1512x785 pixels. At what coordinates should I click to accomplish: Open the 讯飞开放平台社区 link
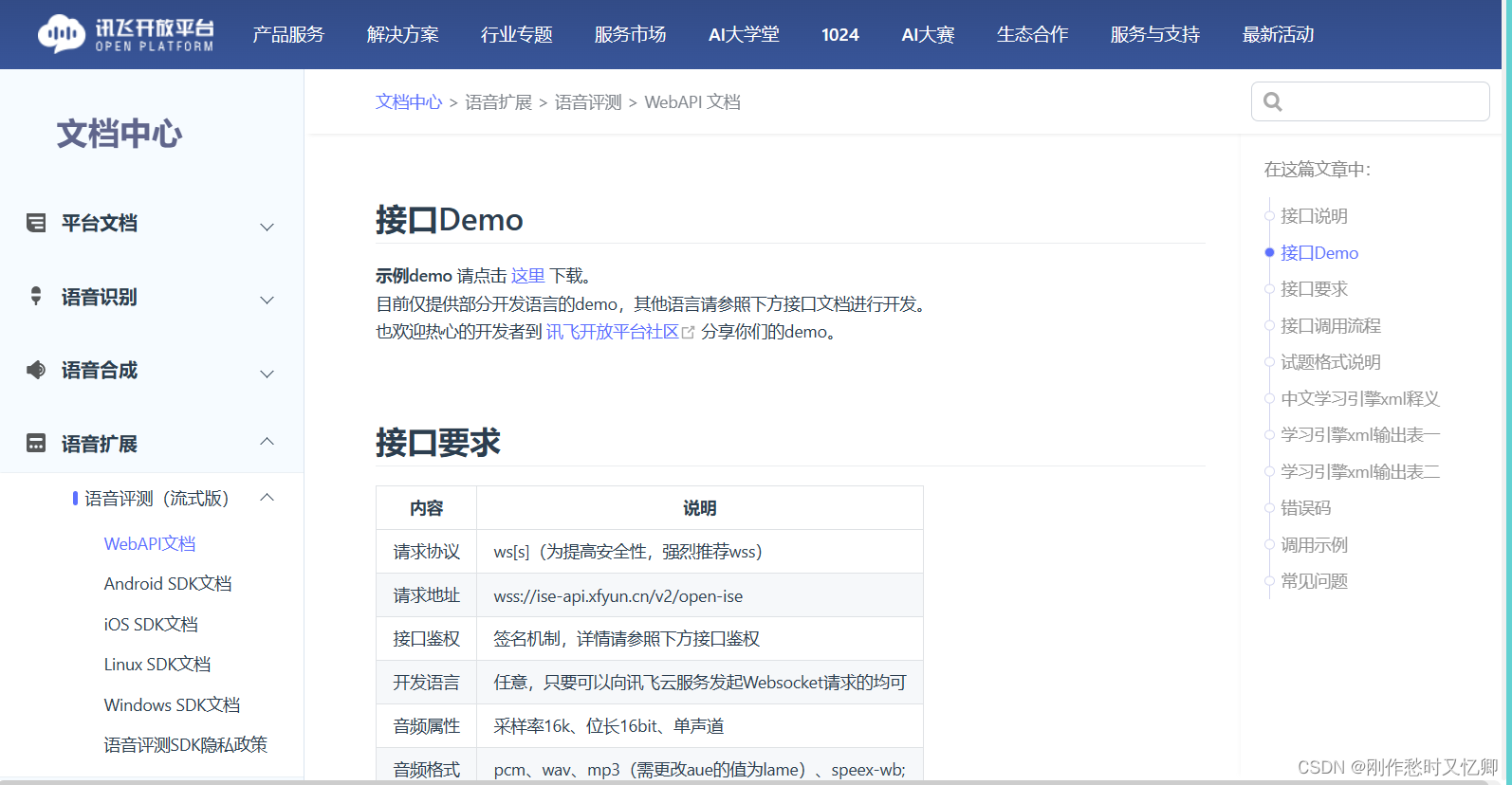tap(613, 332)
